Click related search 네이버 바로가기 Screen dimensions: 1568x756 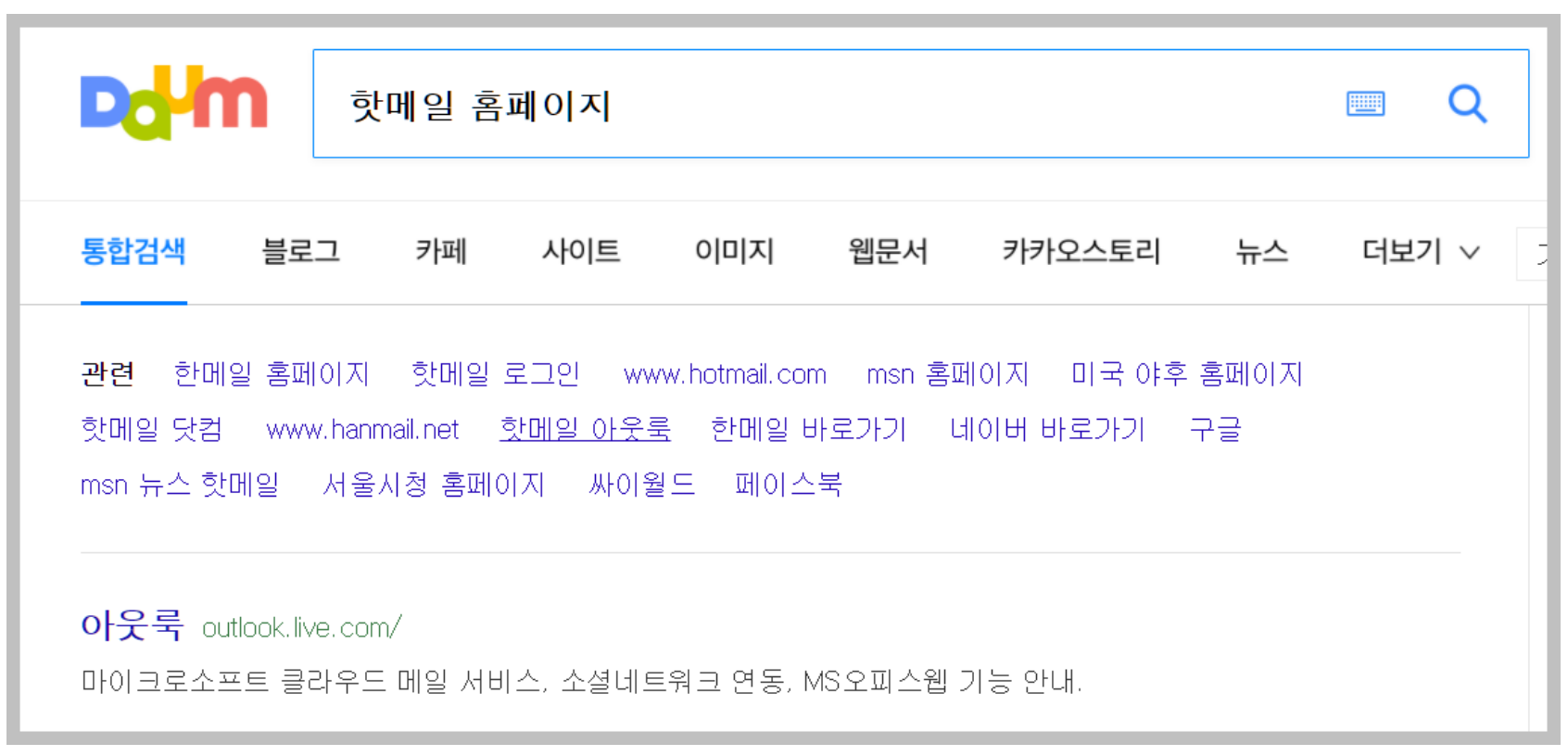1047,429
